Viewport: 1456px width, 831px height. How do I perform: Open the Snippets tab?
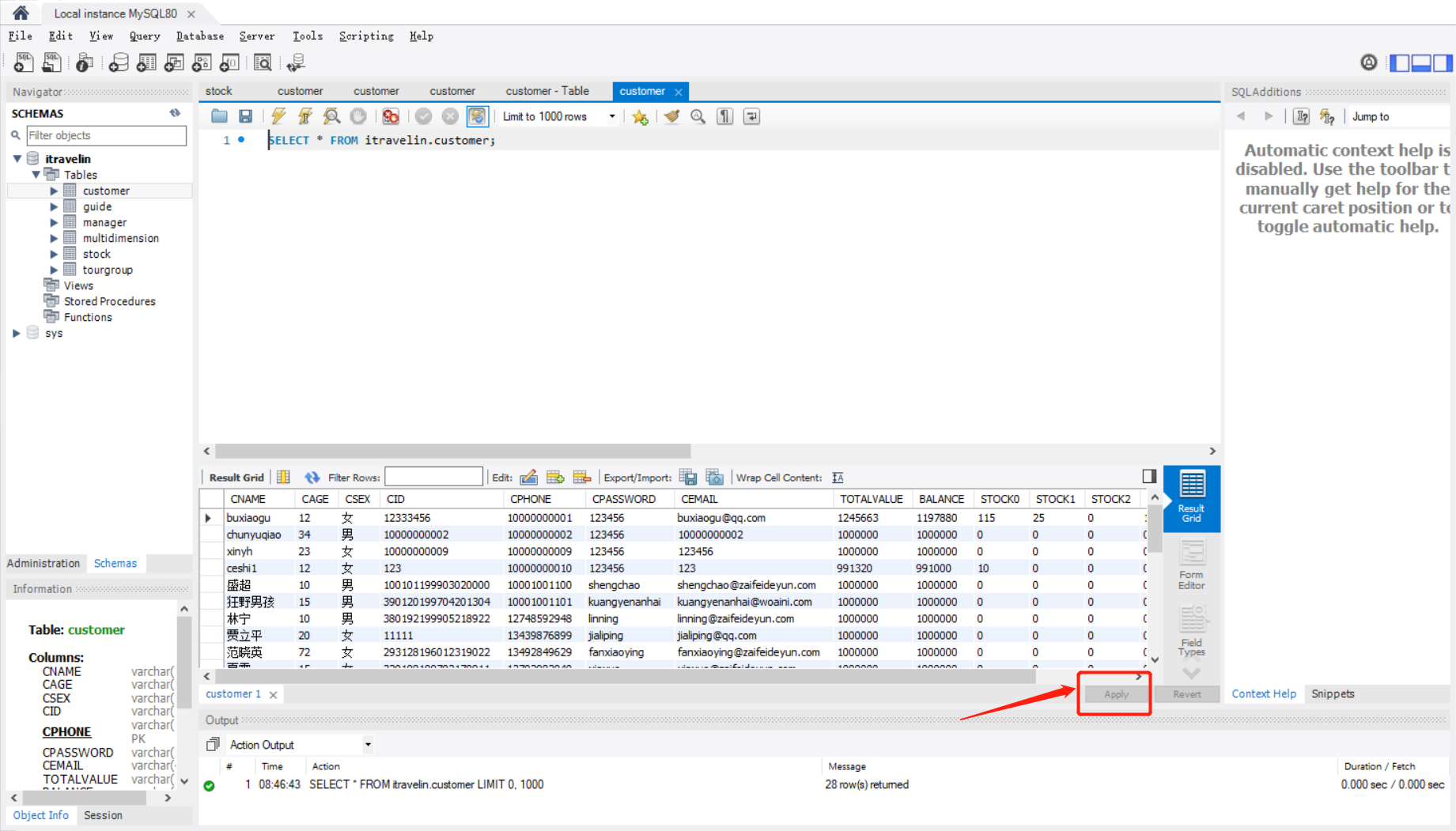1333,693
